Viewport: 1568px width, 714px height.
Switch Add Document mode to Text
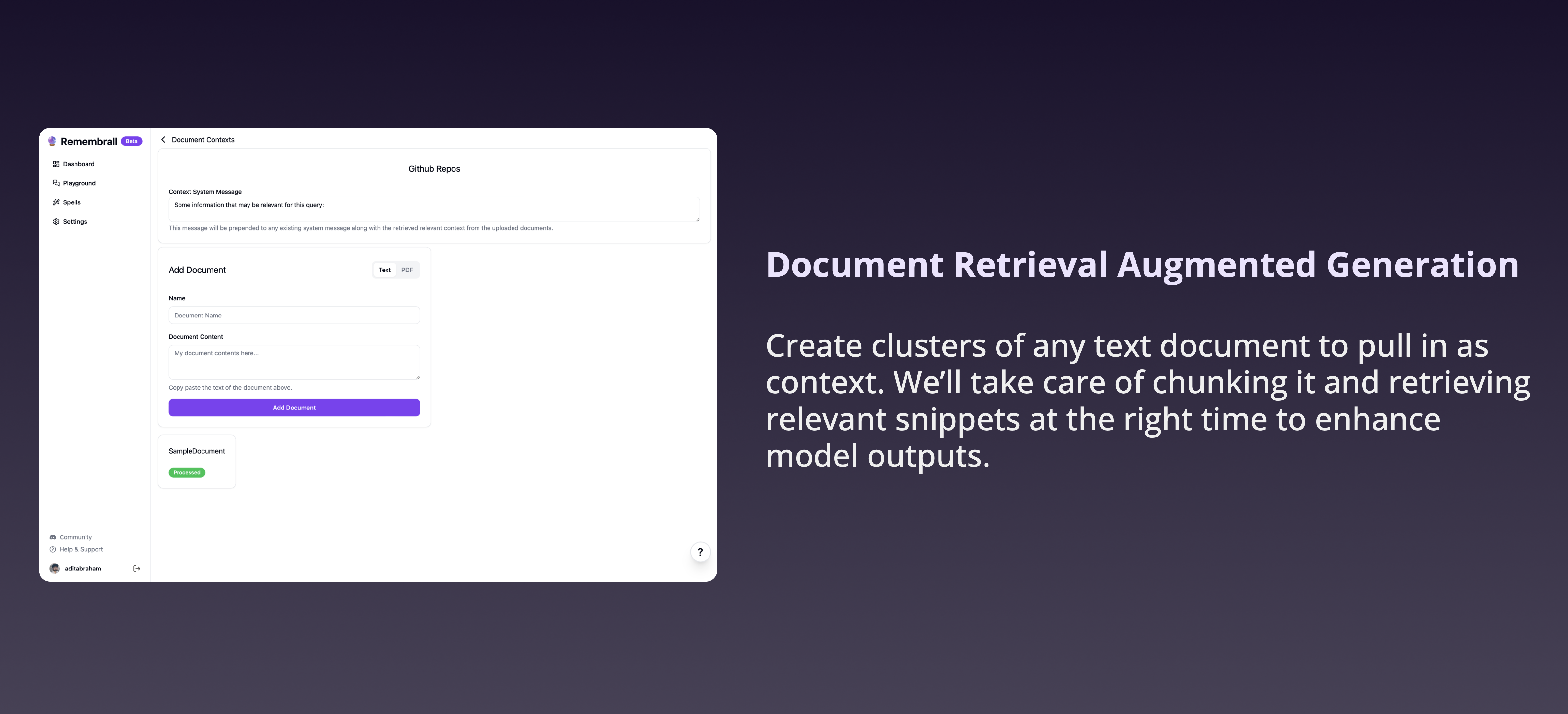tap(385, 270)
